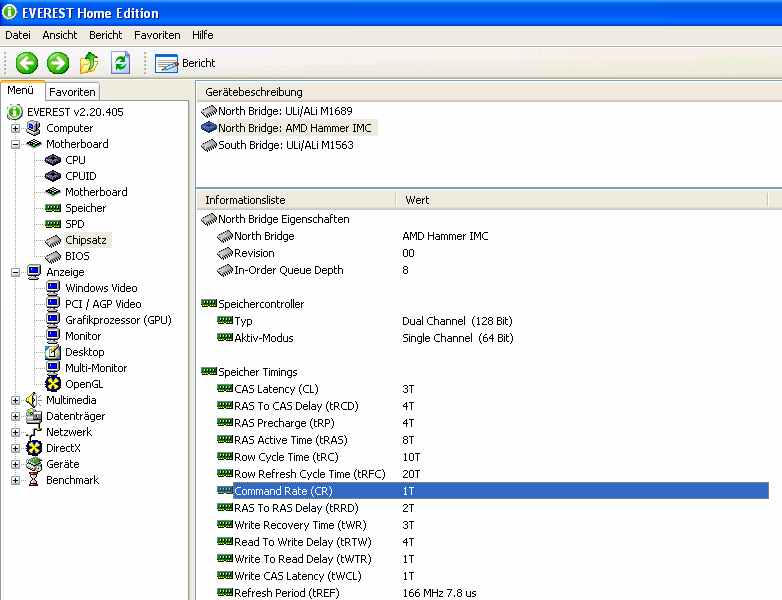Screen dimensions: 782x600
Task: Select the CPU chip icon in tree
Action: pyautogui.click(x=54, y=160)
